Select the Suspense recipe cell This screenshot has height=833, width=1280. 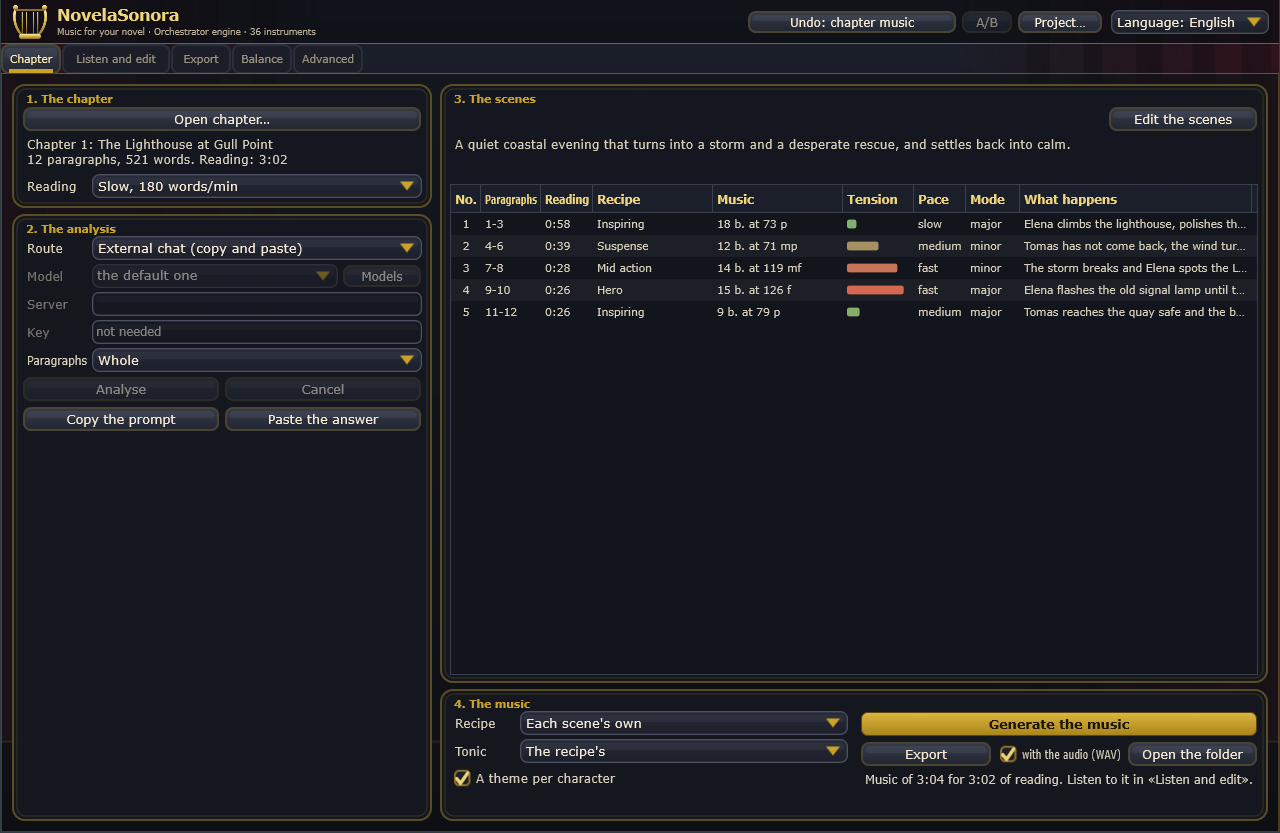coord(652,246)
